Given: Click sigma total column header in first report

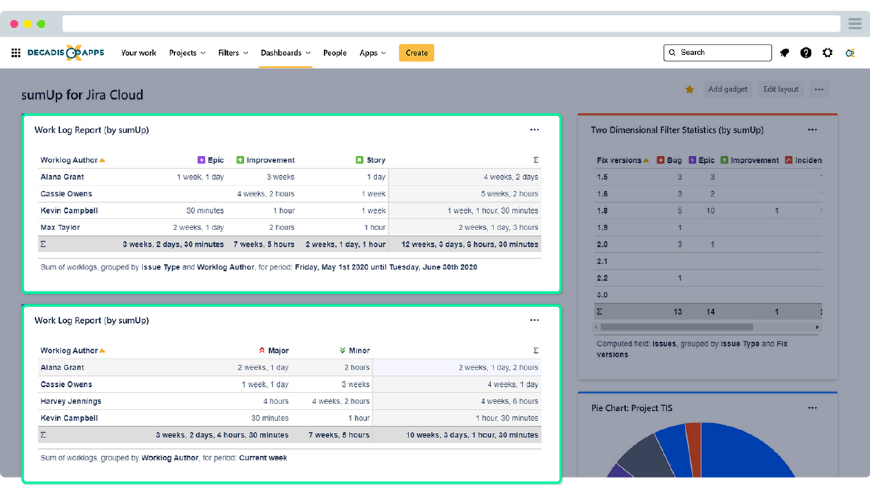Looking at the screenshot, I should (535, 160).
